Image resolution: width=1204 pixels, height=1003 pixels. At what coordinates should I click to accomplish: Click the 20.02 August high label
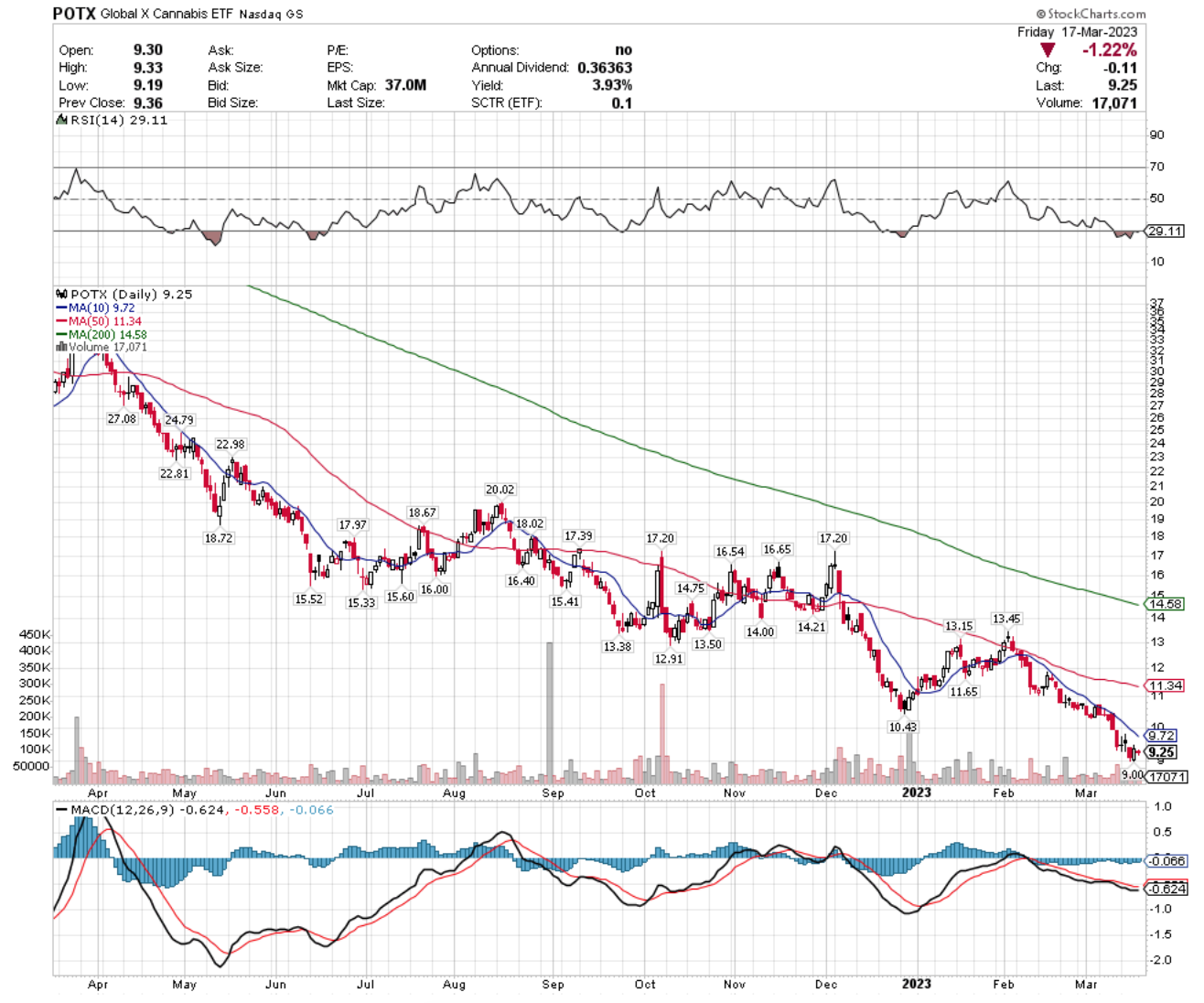click(500, 490)
